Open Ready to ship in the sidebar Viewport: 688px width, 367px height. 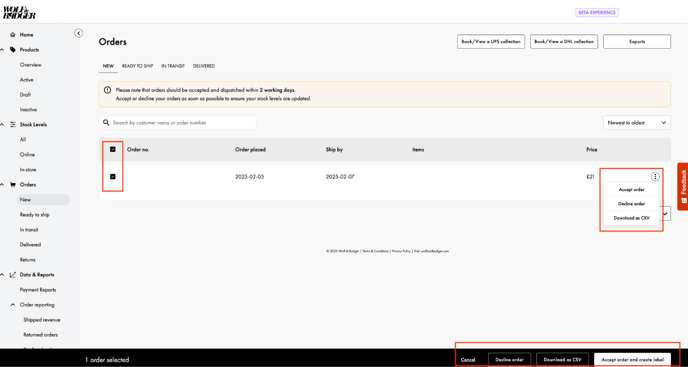[x=34, y=215]
